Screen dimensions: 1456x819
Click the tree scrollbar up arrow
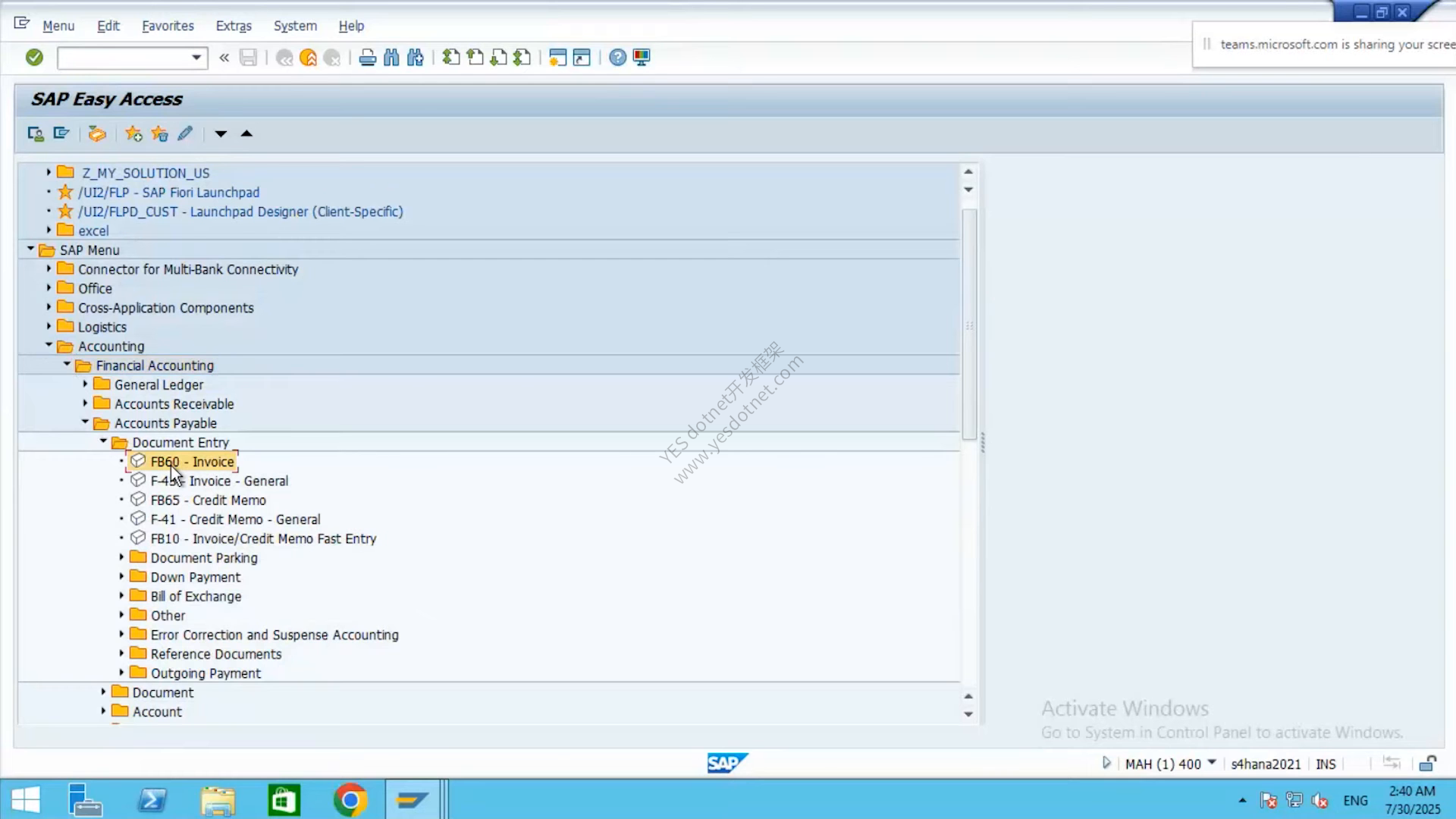point(968,171)
